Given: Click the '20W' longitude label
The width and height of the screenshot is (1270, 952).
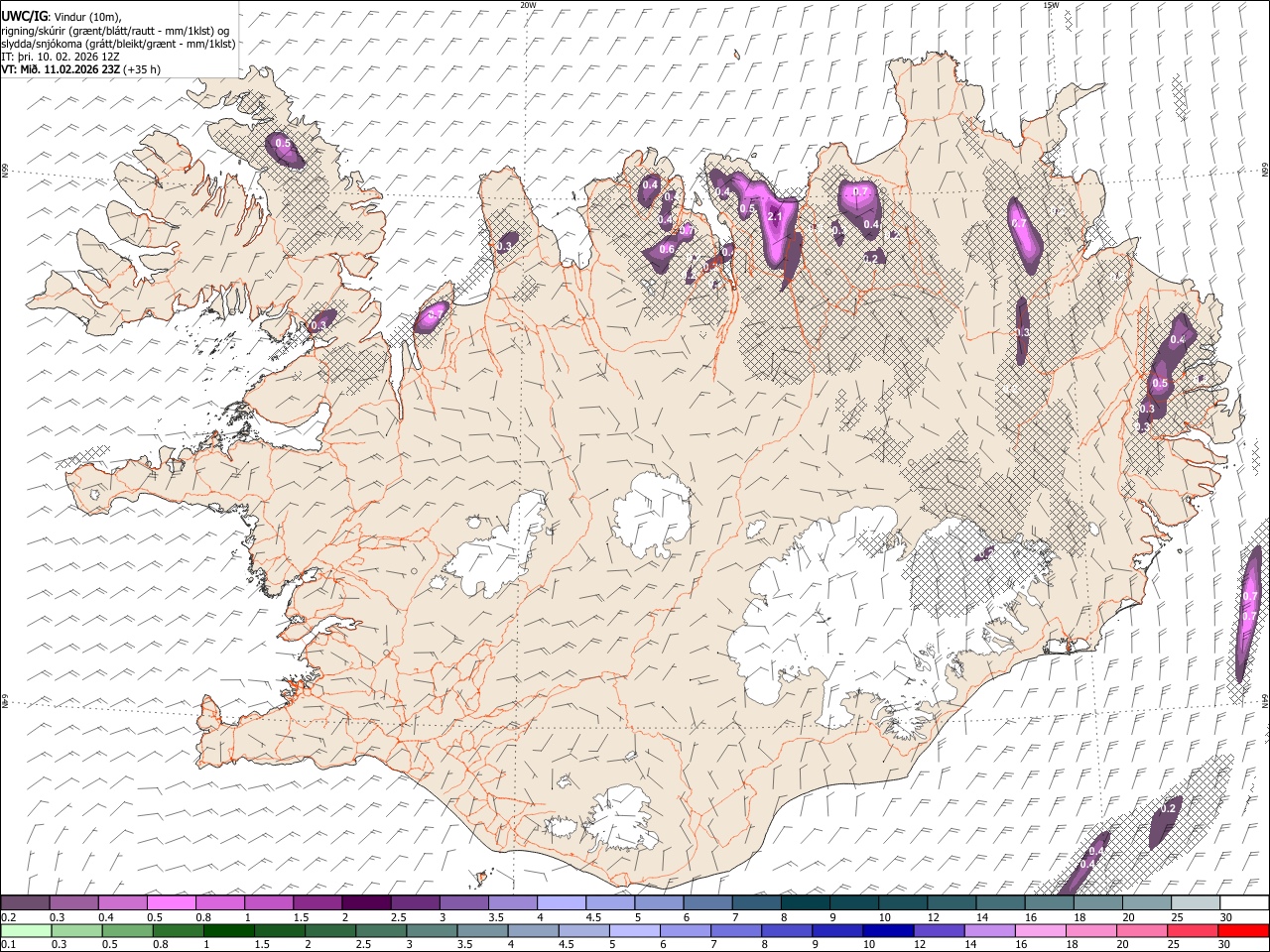Looking at the screenshot, I should click(528, 5).
